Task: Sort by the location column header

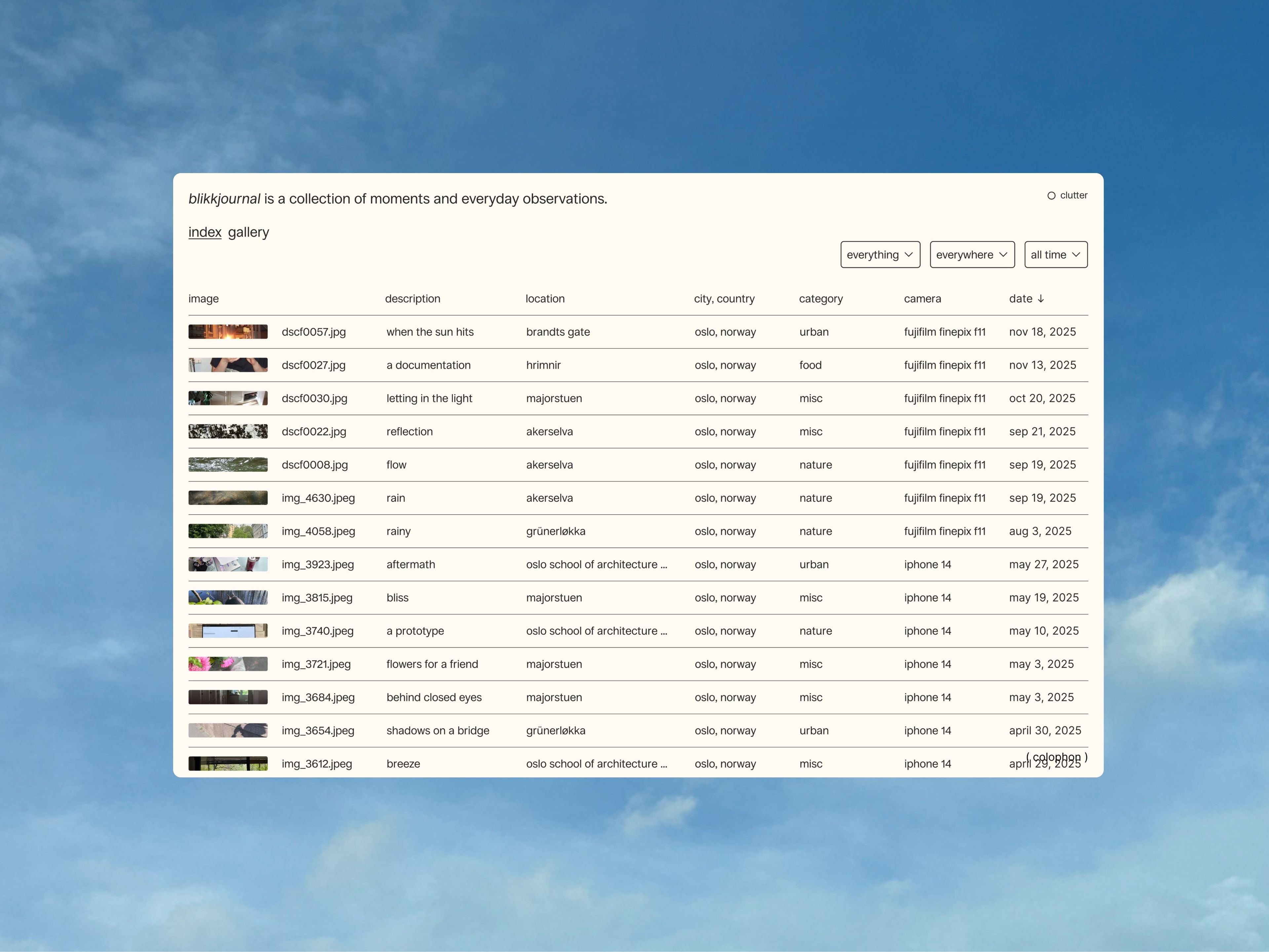Action: pos(545,299)
